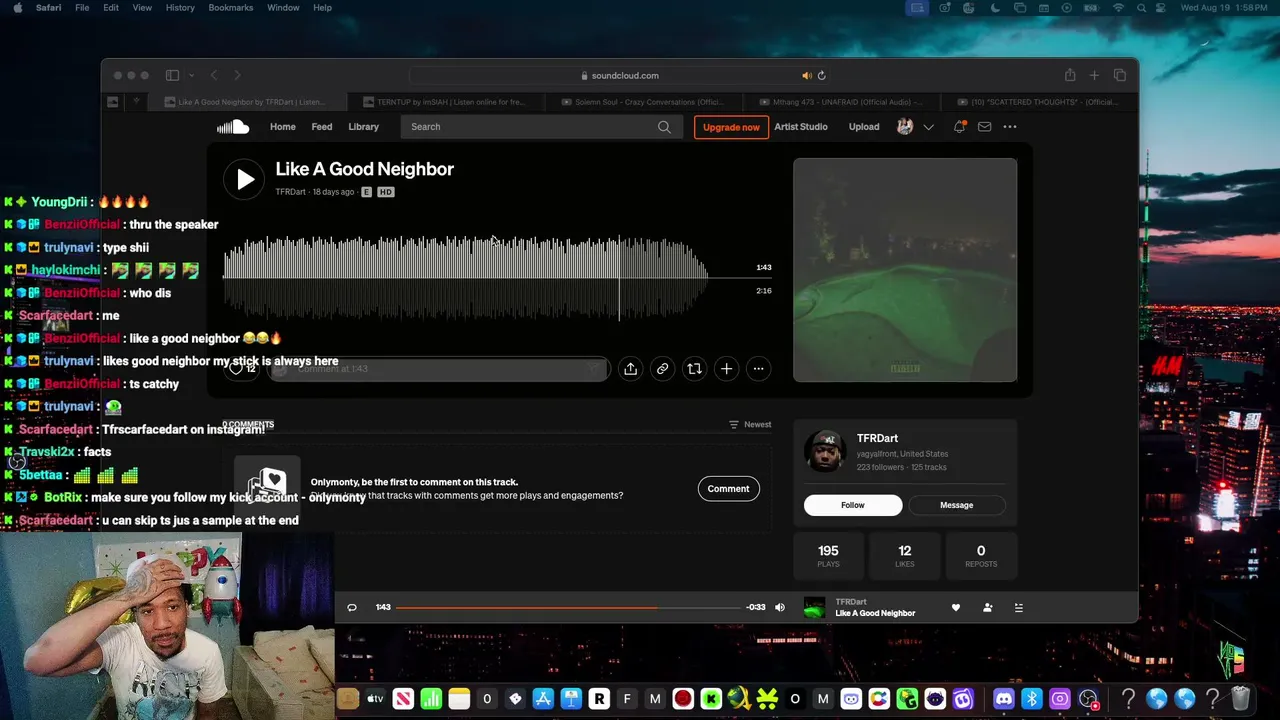Open the track artwork image

(905, 270)
